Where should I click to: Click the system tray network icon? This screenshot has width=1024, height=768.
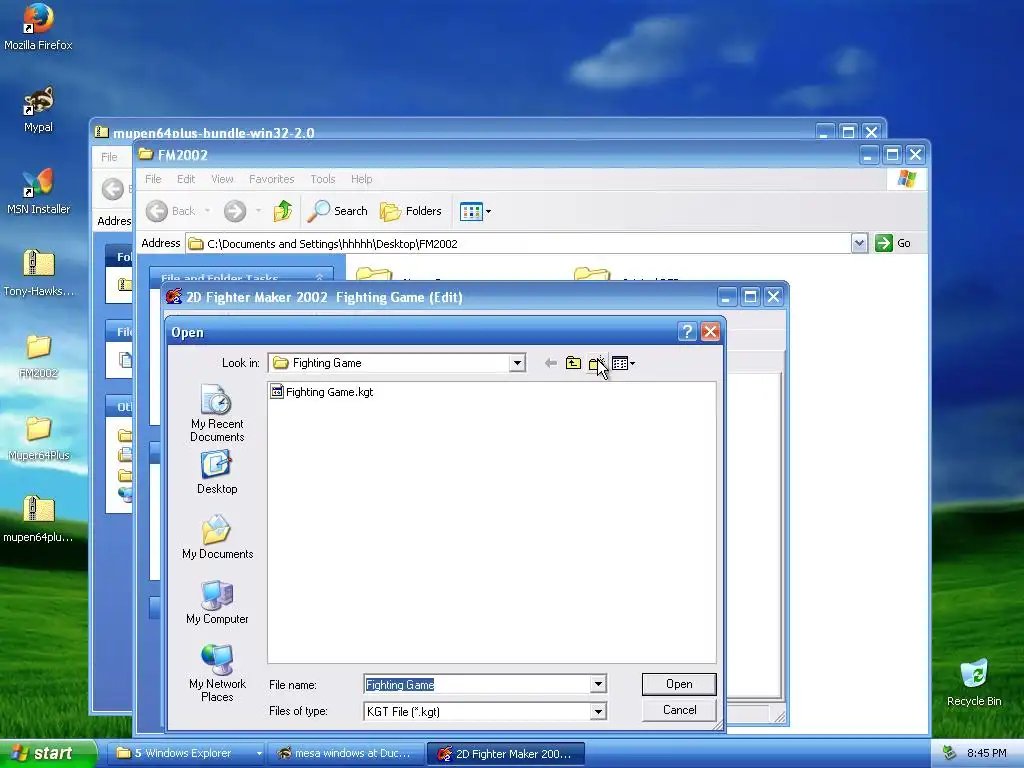949,754
